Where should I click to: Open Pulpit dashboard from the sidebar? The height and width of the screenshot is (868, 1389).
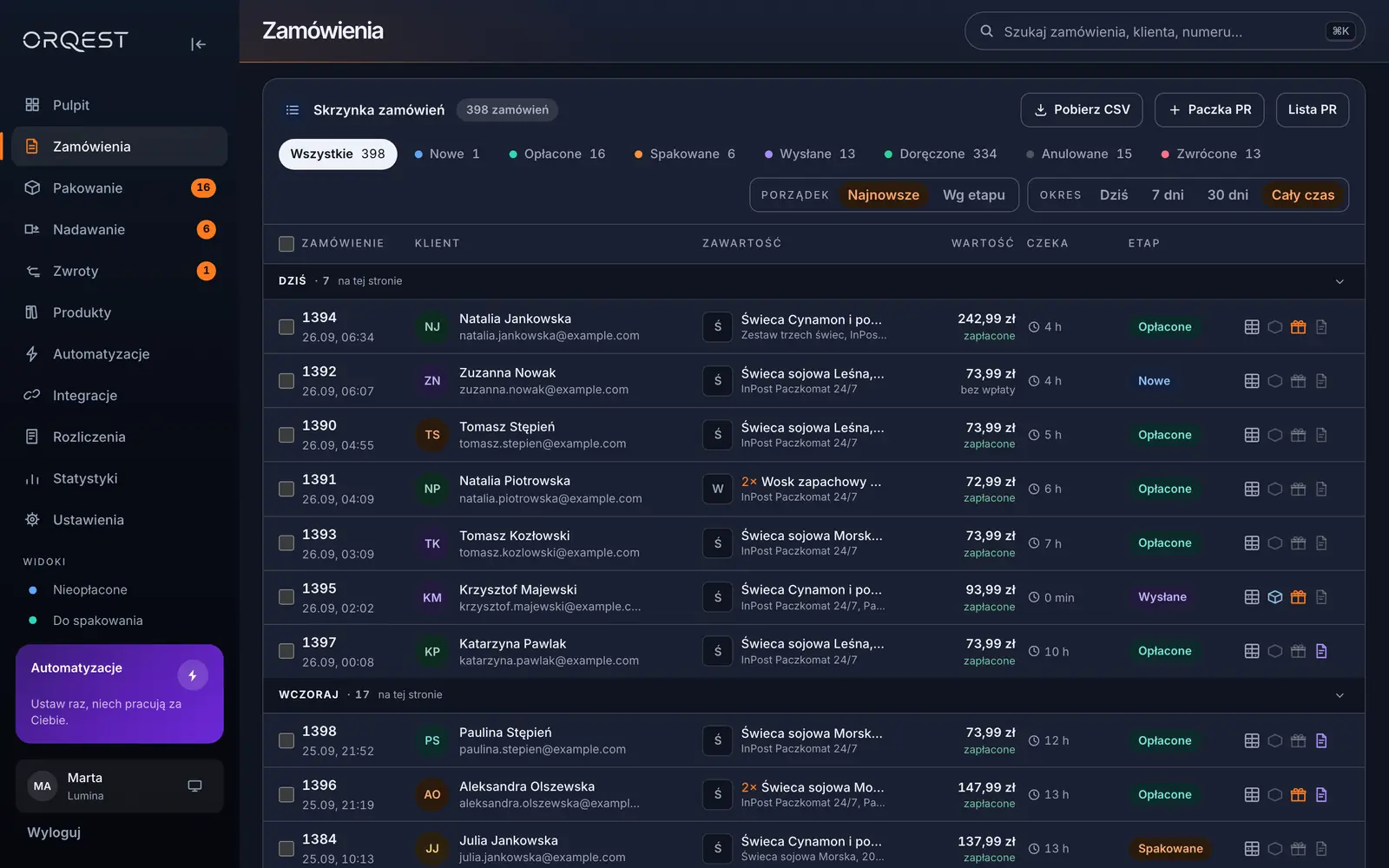pos(120,105)
